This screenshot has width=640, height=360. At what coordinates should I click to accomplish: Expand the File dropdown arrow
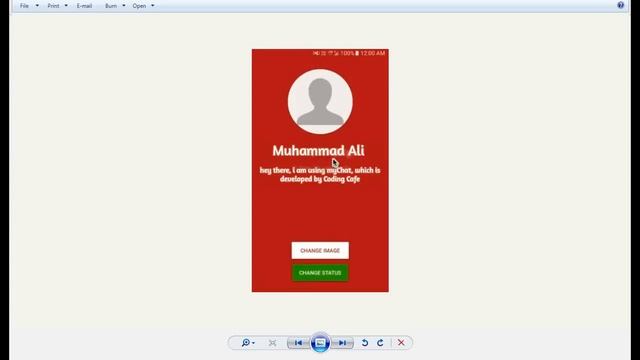pyautogui.click(x=37, y=6)
